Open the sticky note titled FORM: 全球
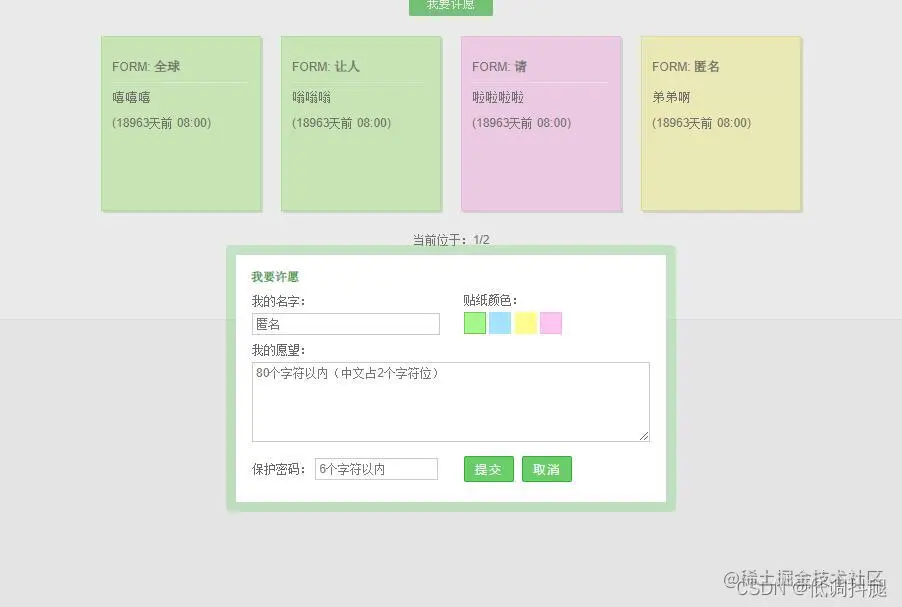The image size is (902, 607). [x=181, y=123]
